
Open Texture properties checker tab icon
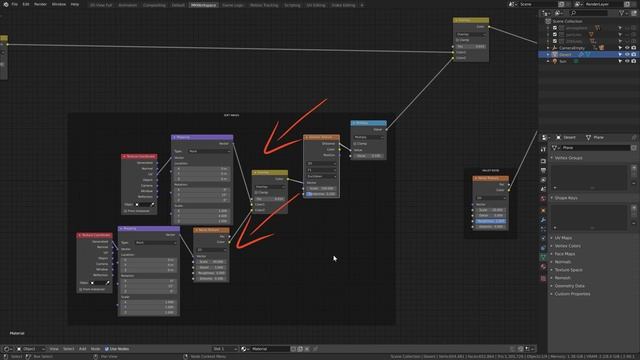(543, 278)
